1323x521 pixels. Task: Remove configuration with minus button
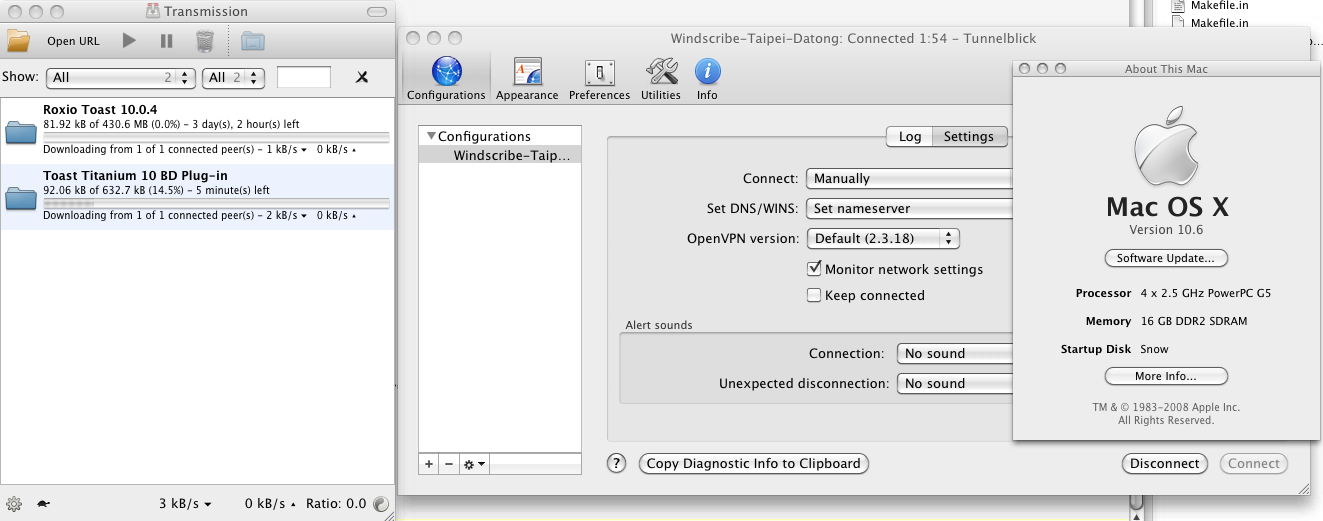449,464
